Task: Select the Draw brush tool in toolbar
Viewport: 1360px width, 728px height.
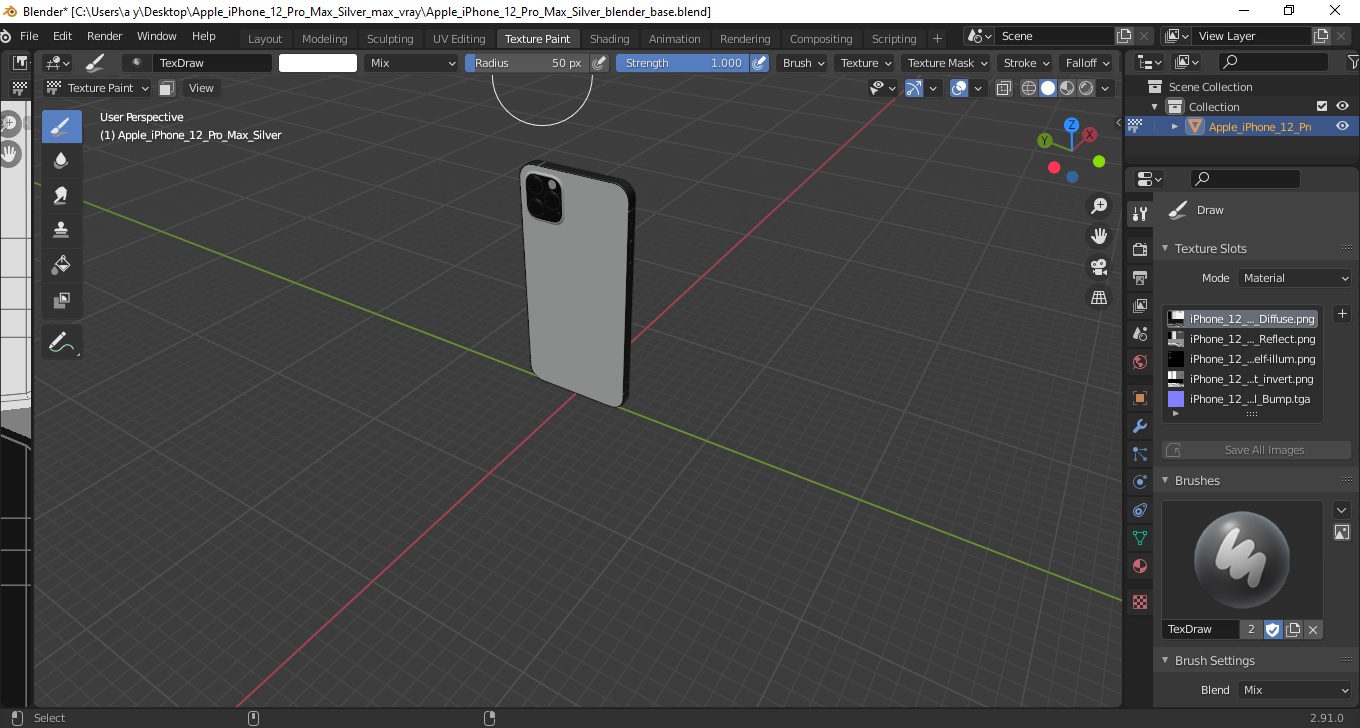Action: pos(61,127)
